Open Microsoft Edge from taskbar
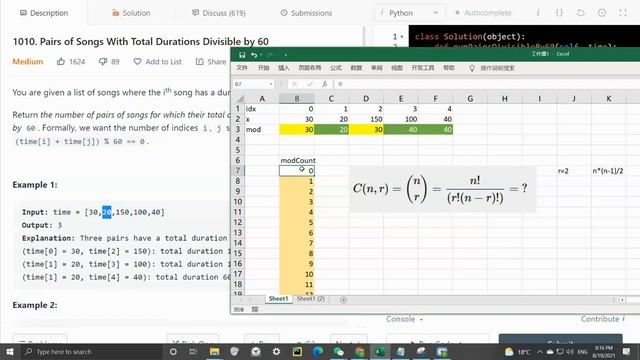 click(318, 351)
